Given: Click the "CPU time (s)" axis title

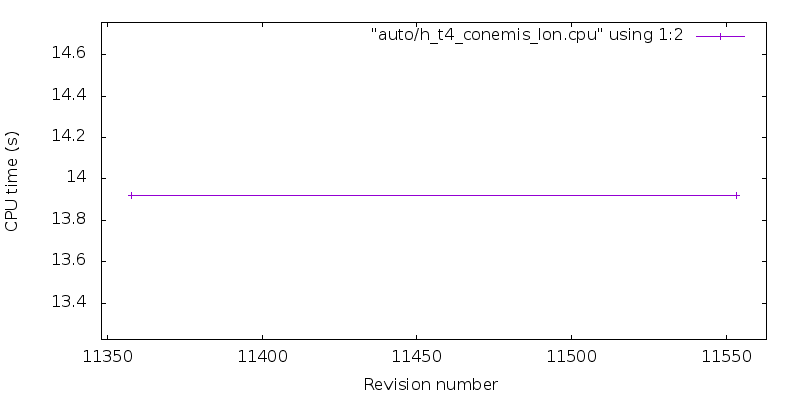Looking at the screenshot, I should pos(12,181).
